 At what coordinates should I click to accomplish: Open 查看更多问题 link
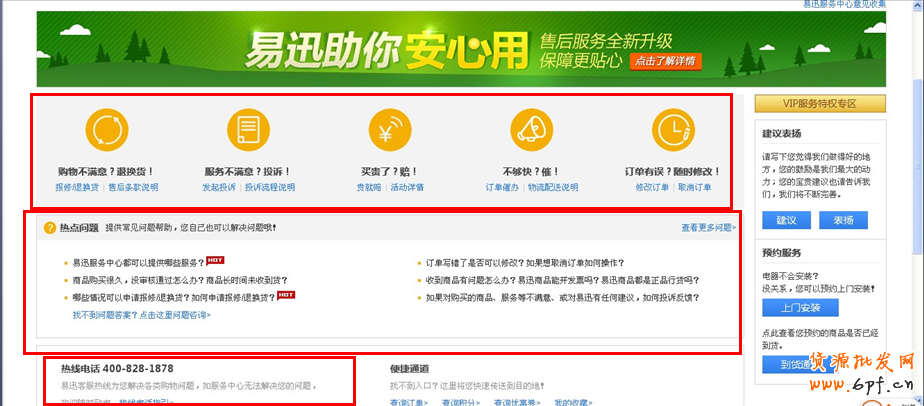tap(708, 227)
